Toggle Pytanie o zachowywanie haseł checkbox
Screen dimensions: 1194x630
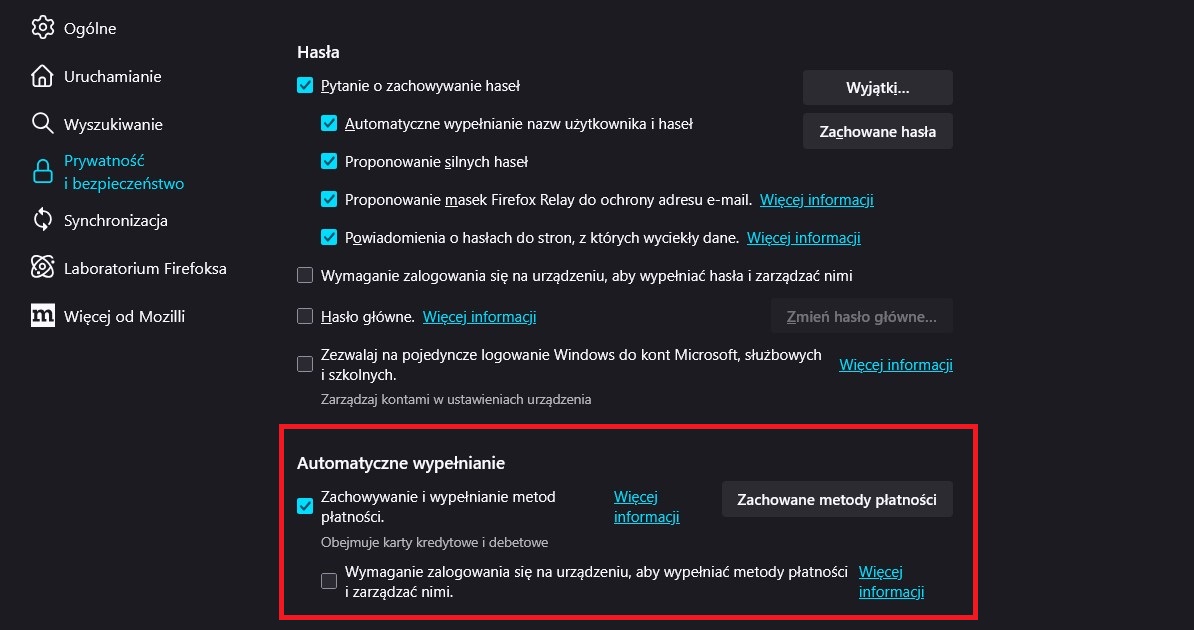306,86
